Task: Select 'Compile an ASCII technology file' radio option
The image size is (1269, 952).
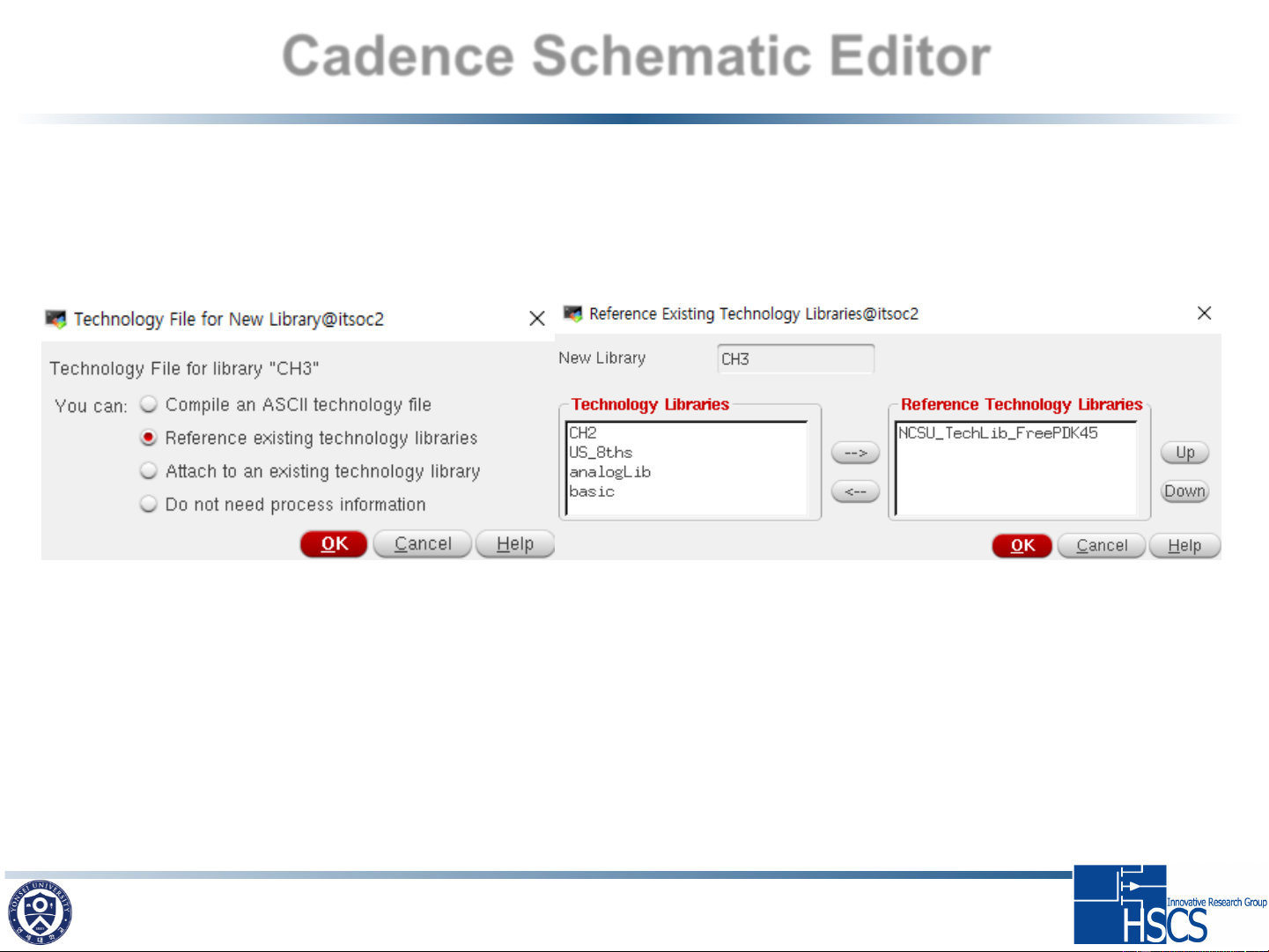Action: (x=149, y=404)
